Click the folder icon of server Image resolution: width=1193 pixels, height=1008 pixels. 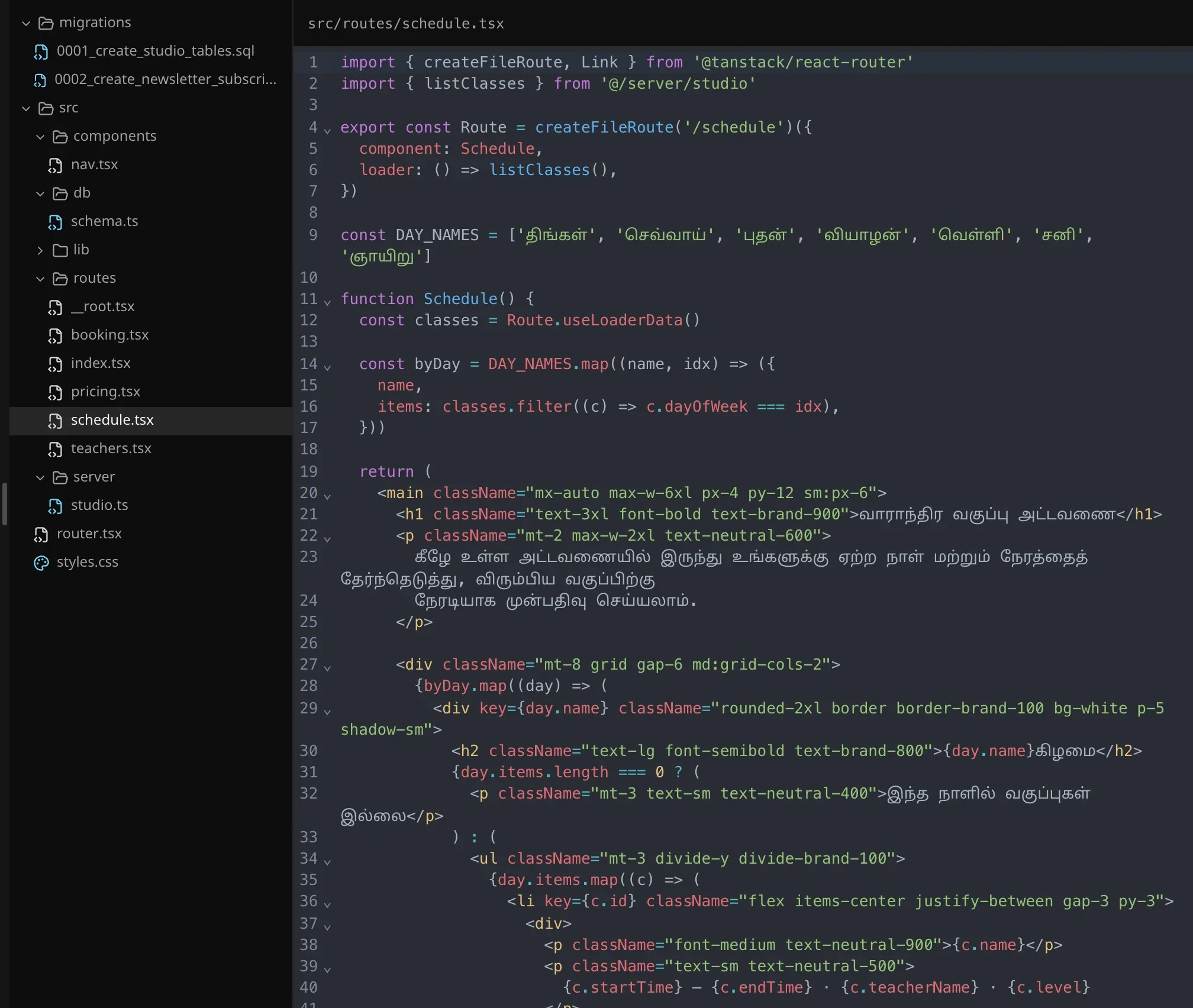[x=60, y=477]
